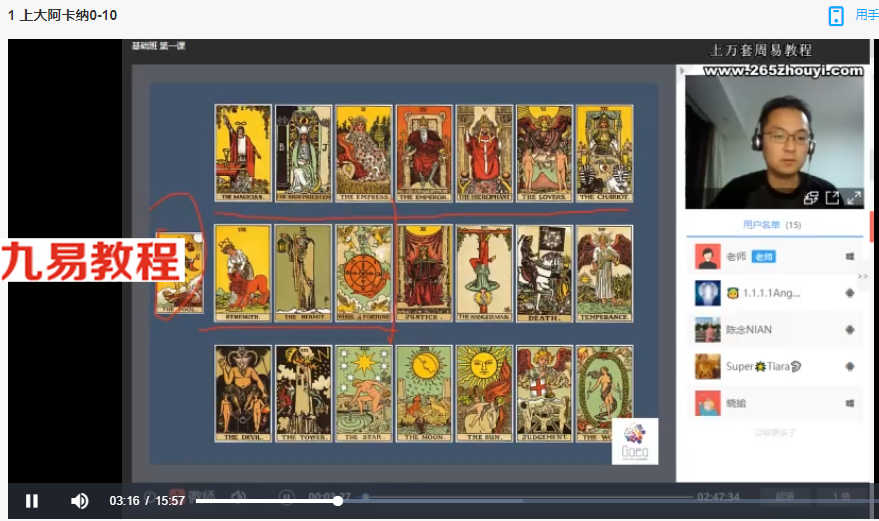The width and height of the screenshot is (879, 521).
Task: Click The Star tarot card
Action: point(364,394)
